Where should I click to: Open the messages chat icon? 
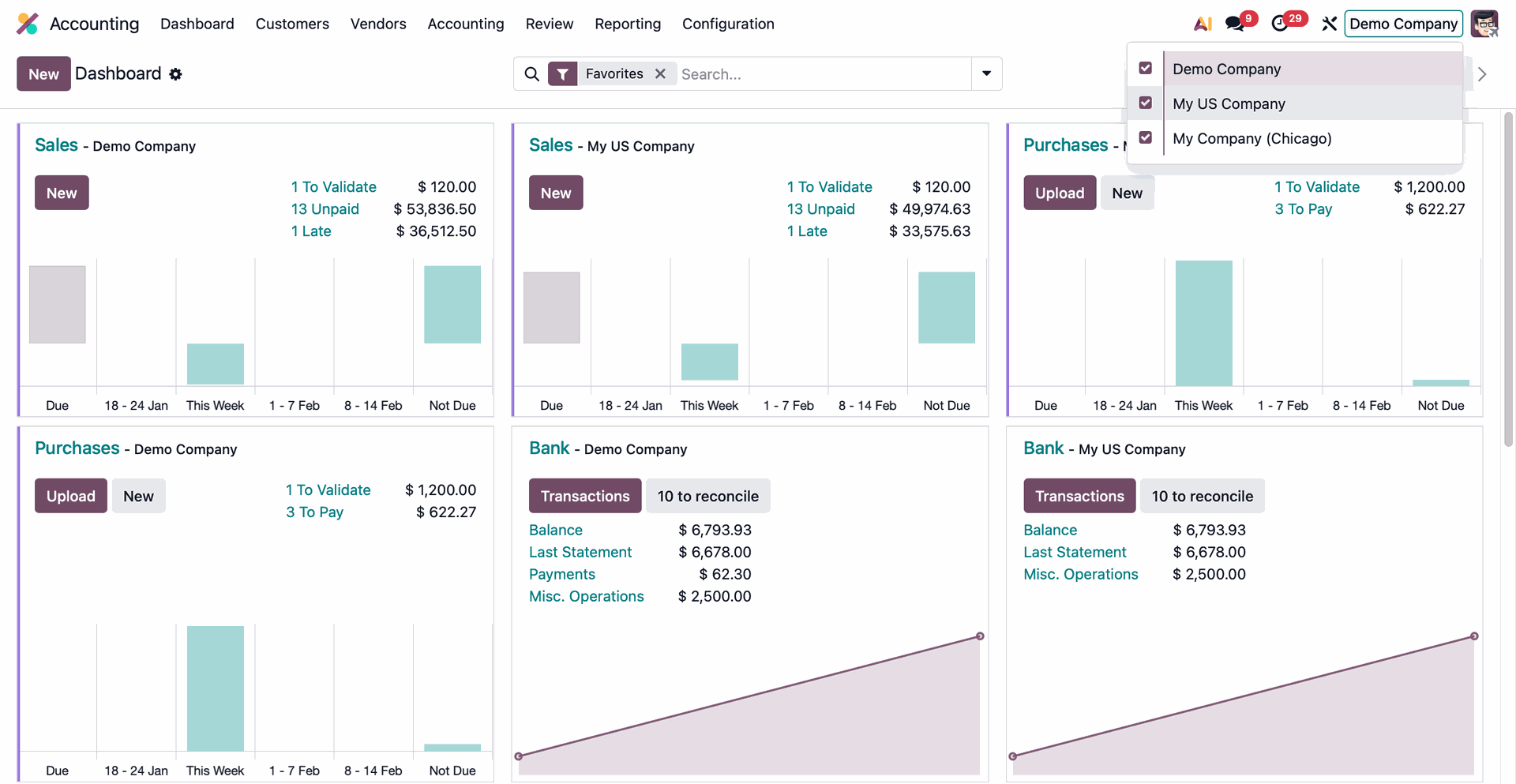(1234, 24)
